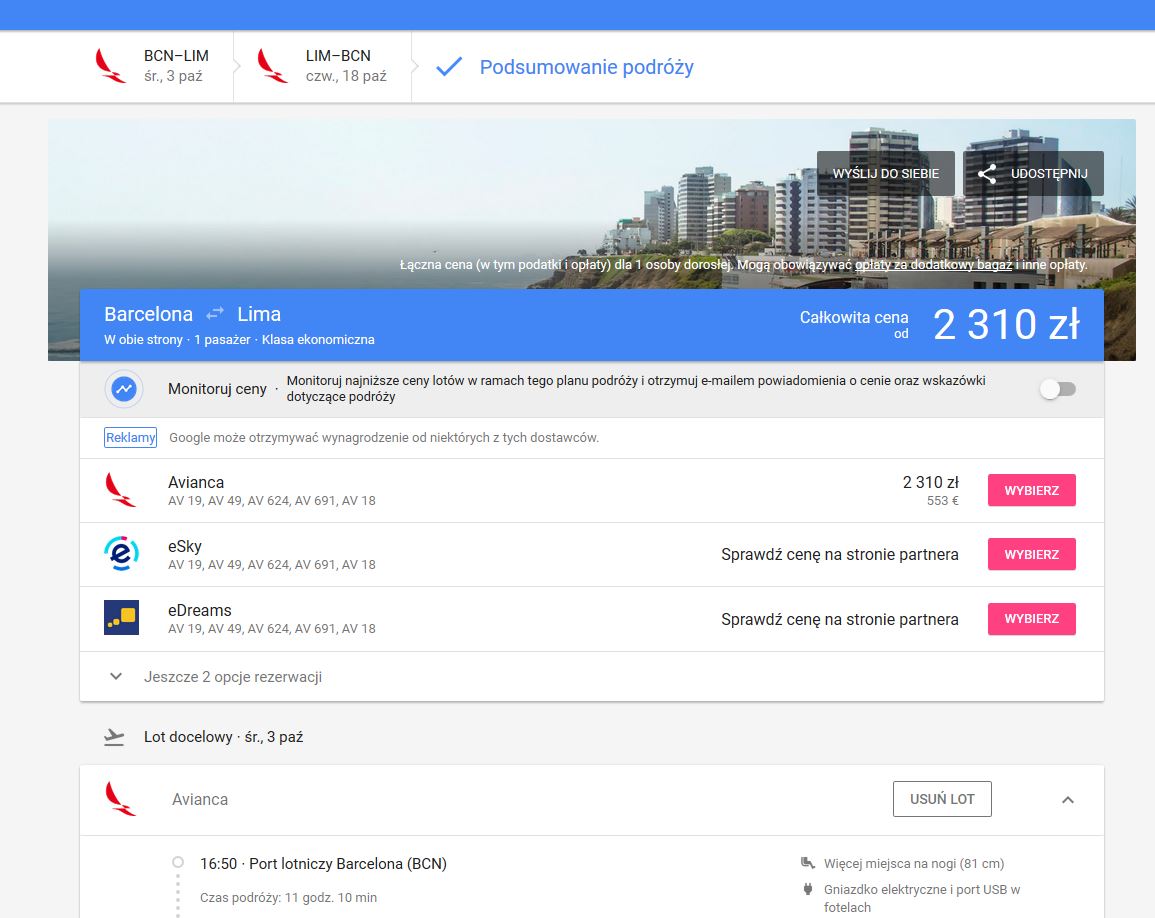Collapse the Avianca flight details chevron
The width and height of the screenshot is (1155, 918).
[1067, 799]
